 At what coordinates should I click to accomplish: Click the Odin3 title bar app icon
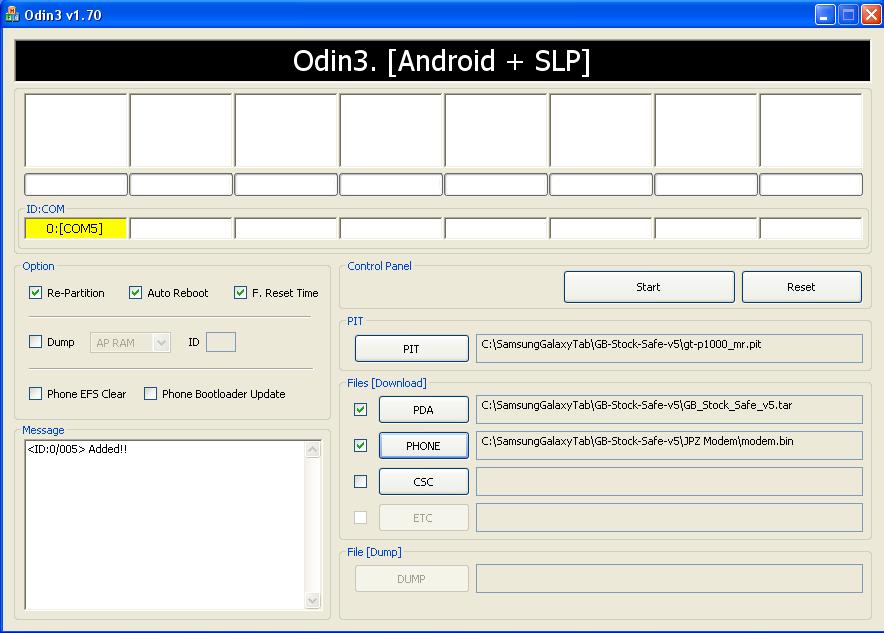(x=11, y=14)
